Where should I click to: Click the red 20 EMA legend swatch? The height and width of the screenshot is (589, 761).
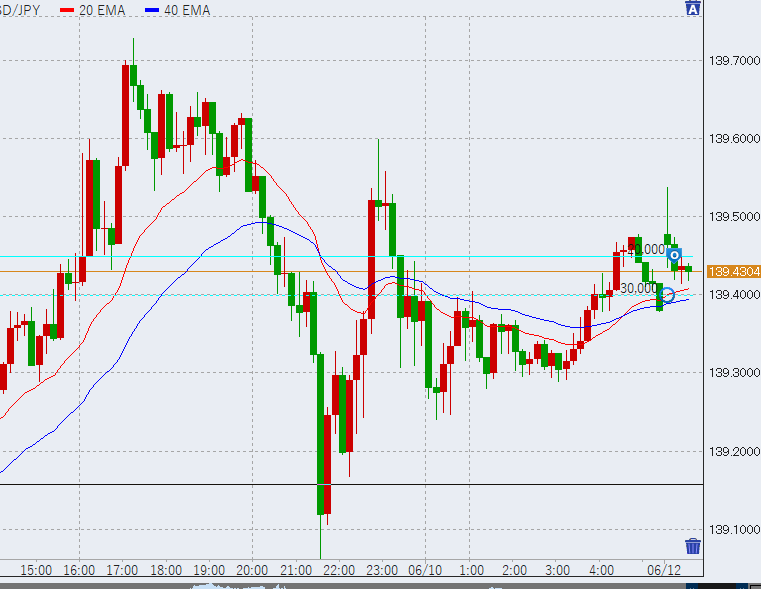[67, 8]
